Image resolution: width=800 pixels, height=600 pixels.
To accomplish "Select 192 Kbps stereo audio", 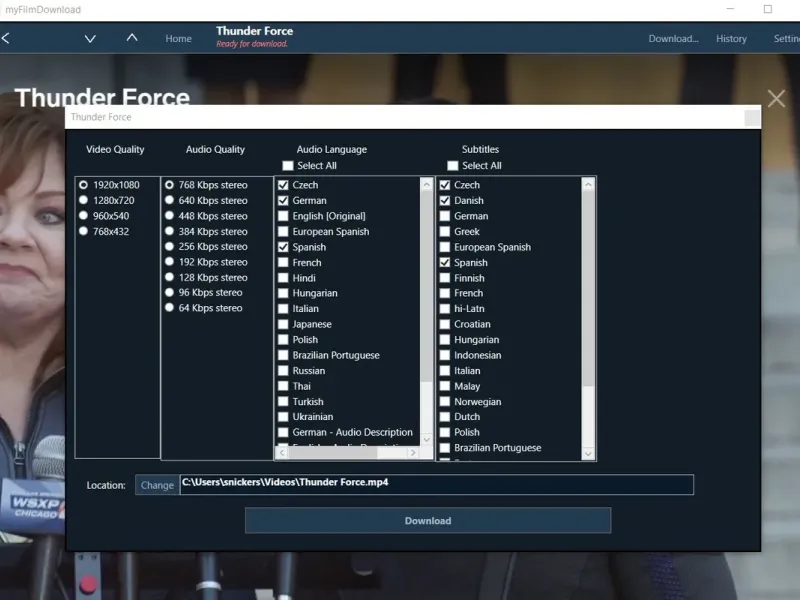I will (169, 262).
